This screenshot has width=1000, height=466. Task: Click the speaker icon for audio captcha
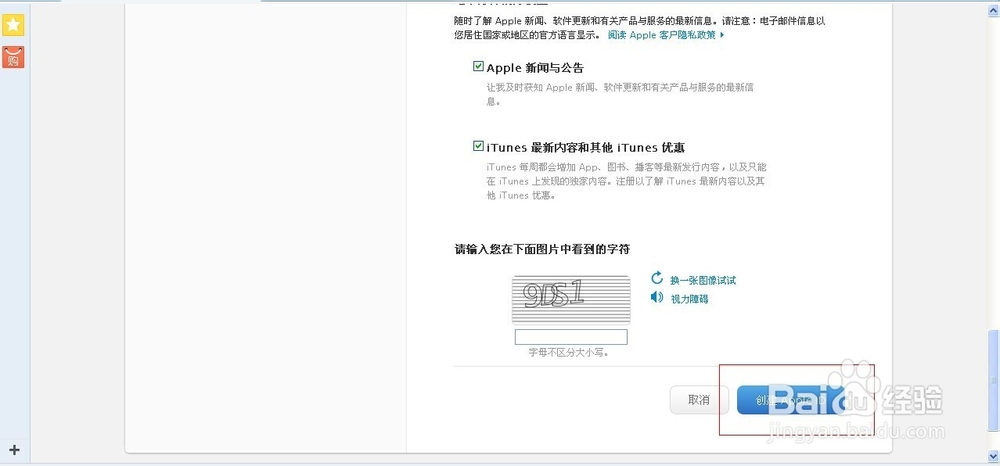[657, 297]
